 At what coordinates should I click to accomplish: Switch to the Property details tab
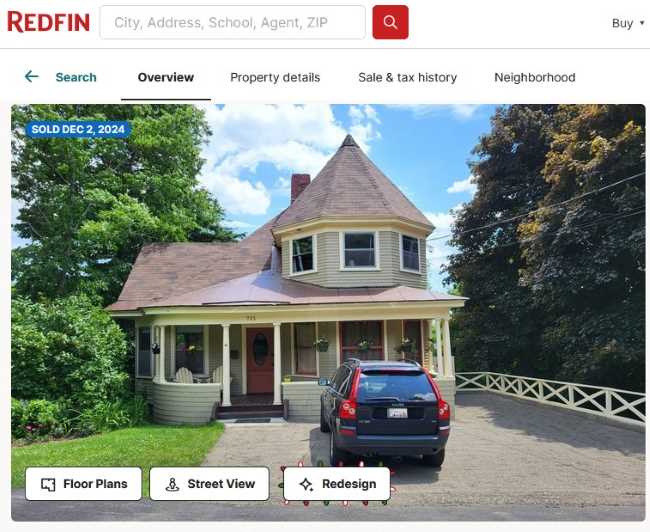[x=275, y=78]
